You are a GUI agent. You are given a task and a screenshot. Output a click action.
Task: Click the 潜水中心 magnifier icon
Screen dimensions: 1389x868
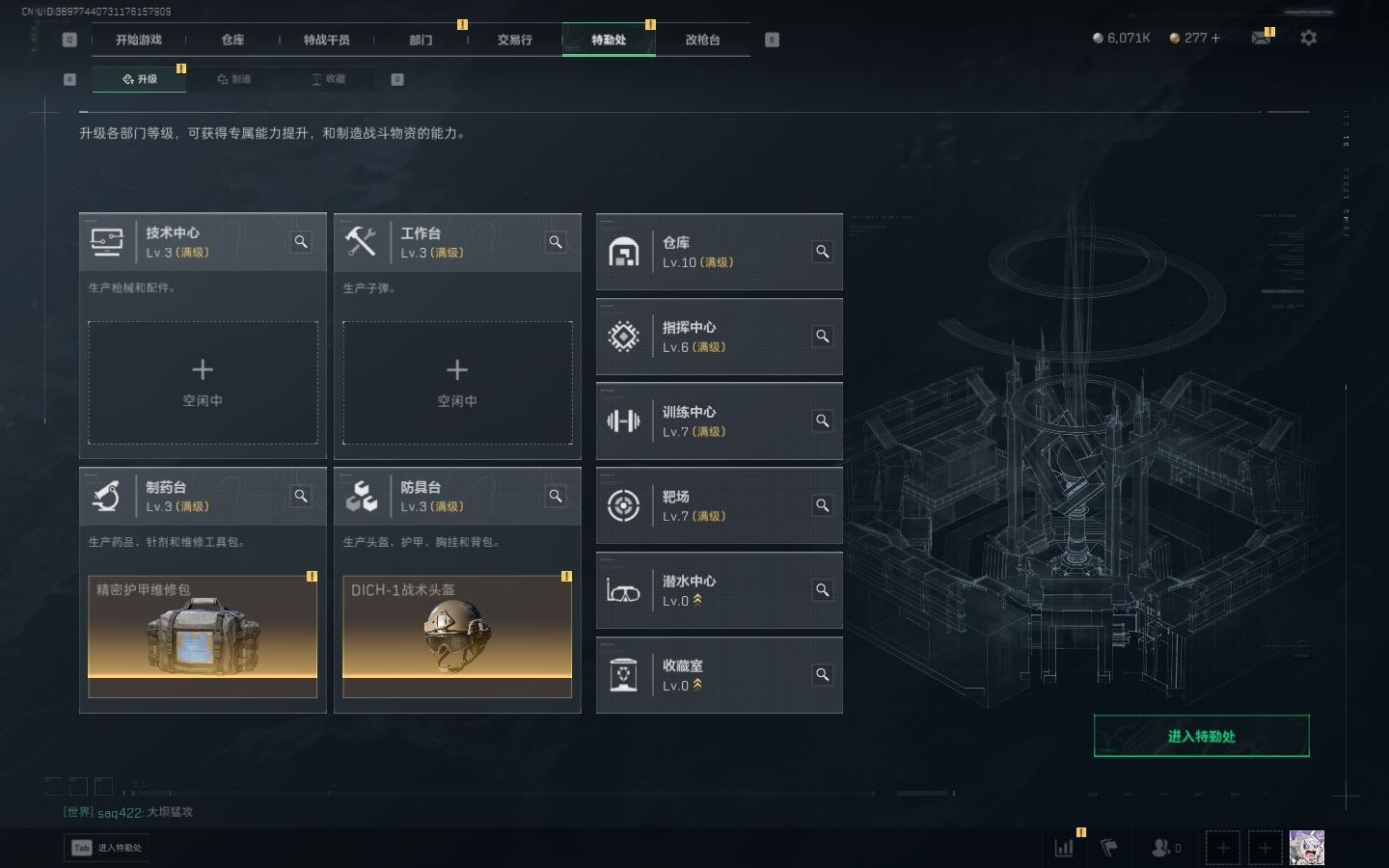click(x=822, y=590)
